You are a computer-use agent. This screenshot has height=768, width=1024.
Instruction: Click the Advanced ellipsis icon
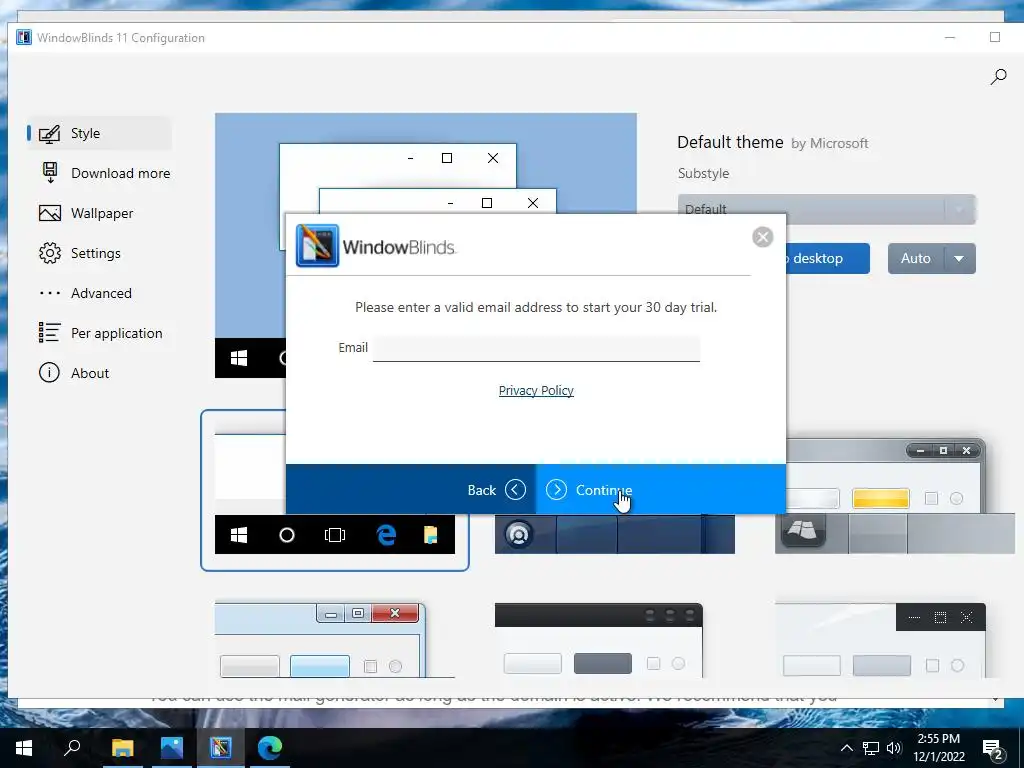[x=50, y=293]
